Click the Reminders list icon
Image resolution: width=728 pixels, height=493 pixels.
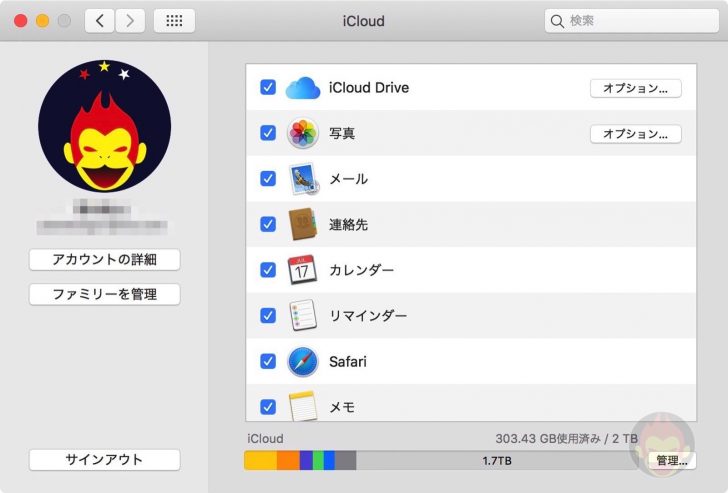pos(303,315)
